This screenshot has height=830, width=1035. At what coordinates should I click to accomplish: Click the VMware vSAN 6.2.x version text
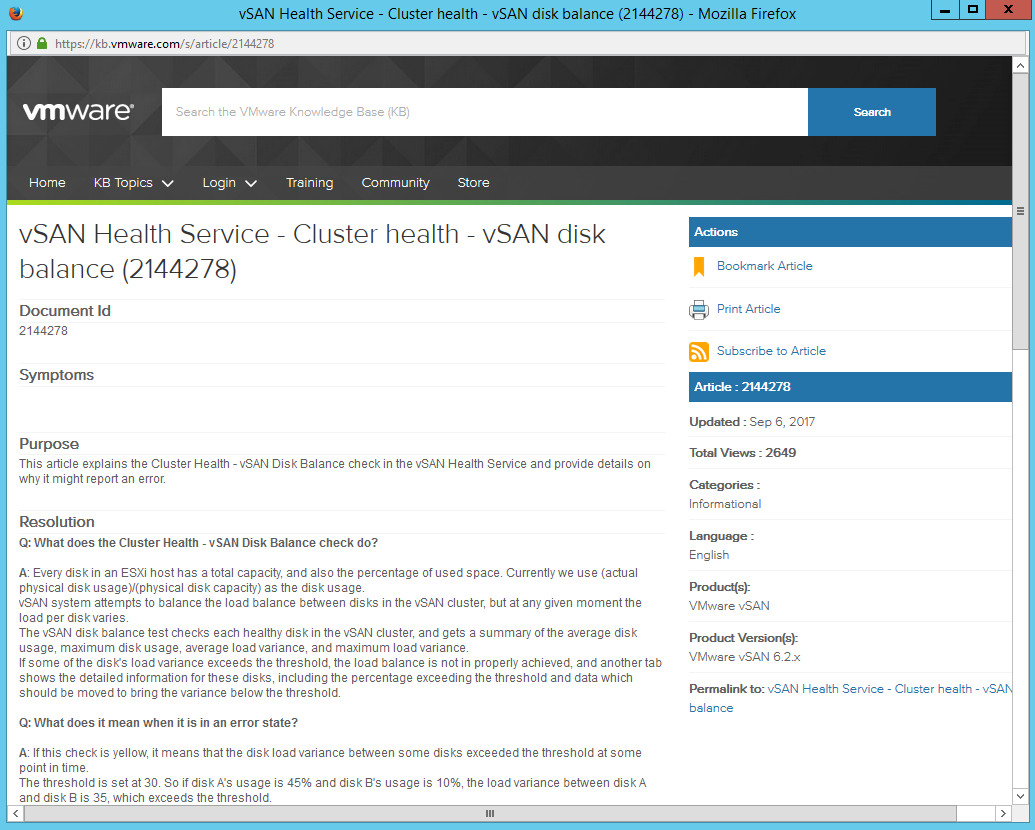(x=745, y=657)
